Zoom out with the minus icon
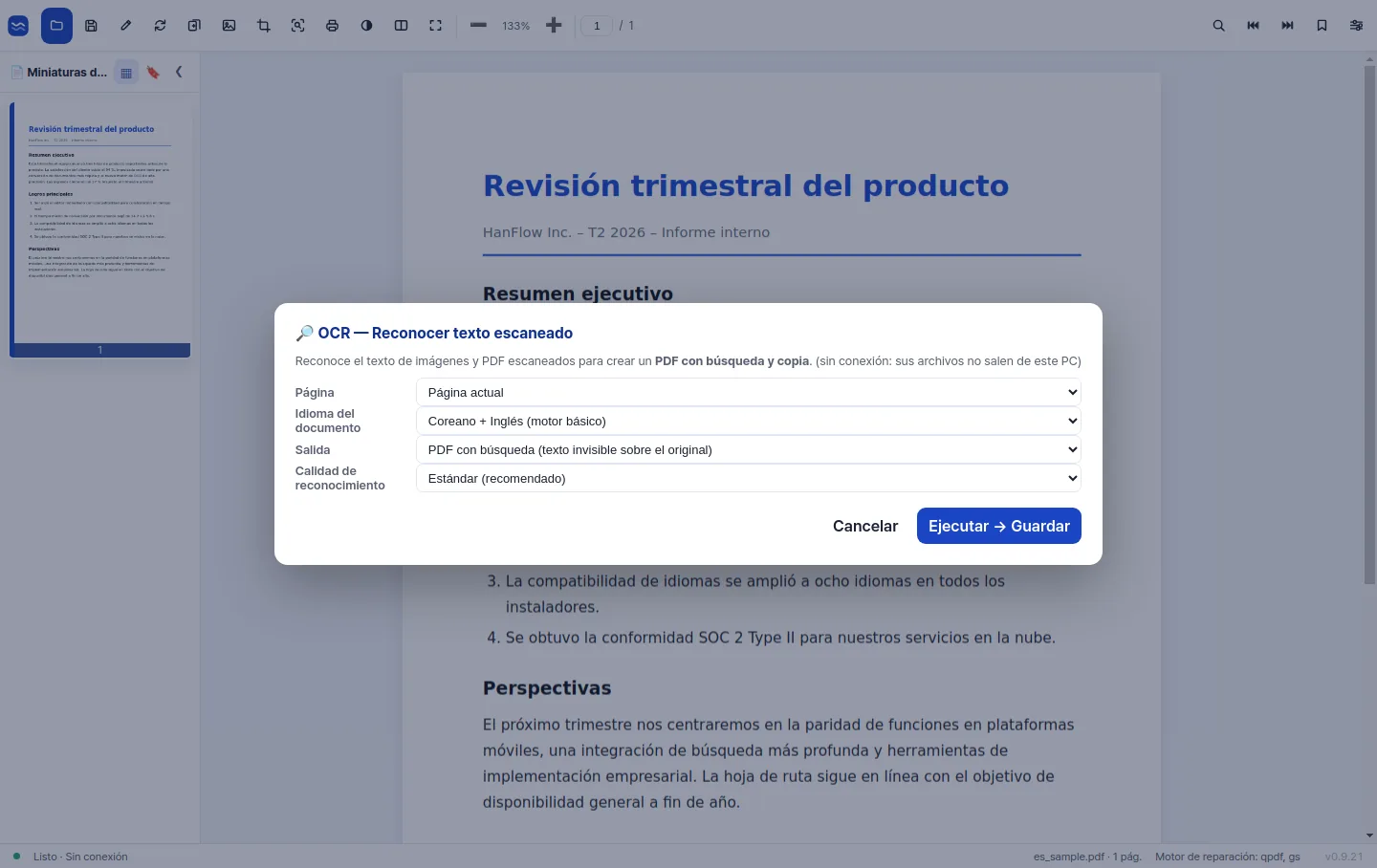 click(479, 26)
